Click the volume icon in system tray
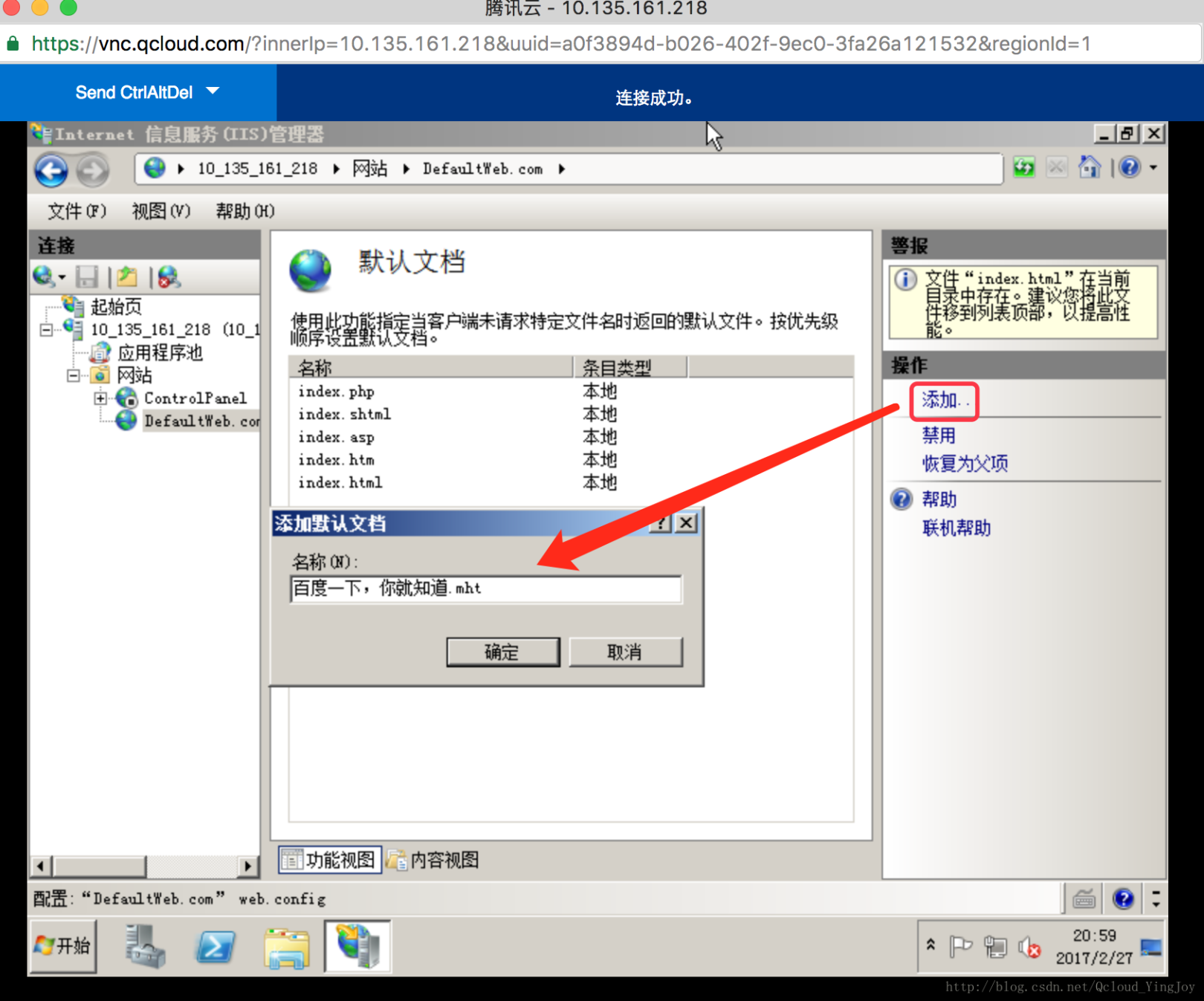This screenshot has width=1204, height=1001. [x=1029, y=947]
